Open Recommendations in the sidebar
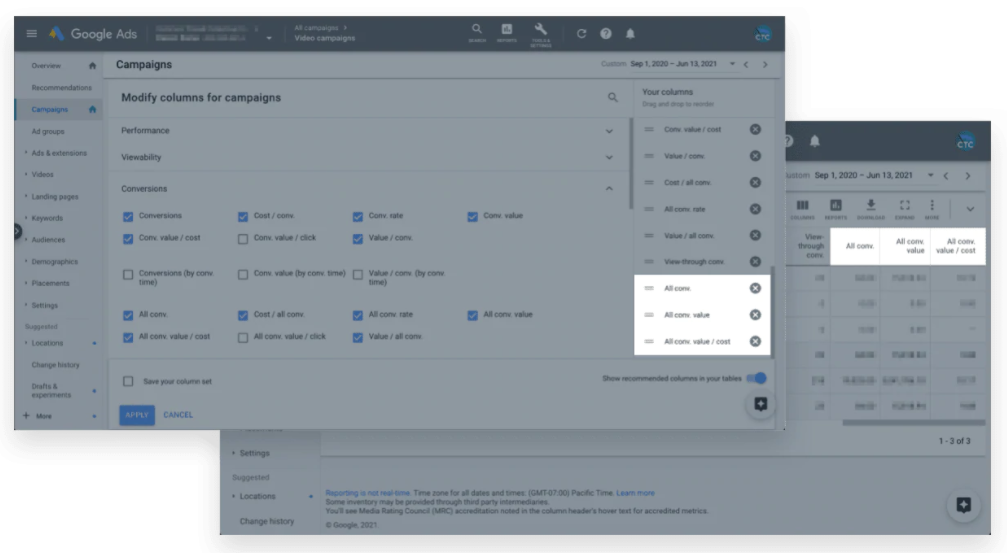The height and width of the screenshot is (553, 1007). (x=61, y=88)
